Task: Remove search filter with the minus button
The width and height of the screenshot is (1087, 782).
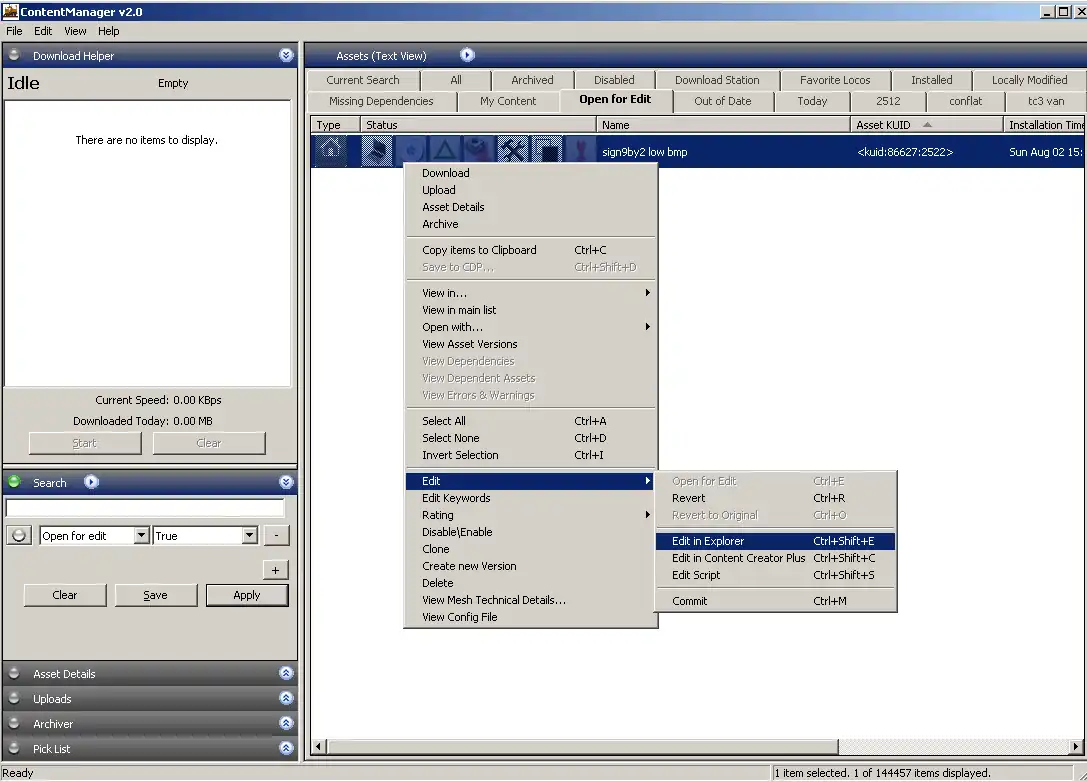Action: coord(276,536)
